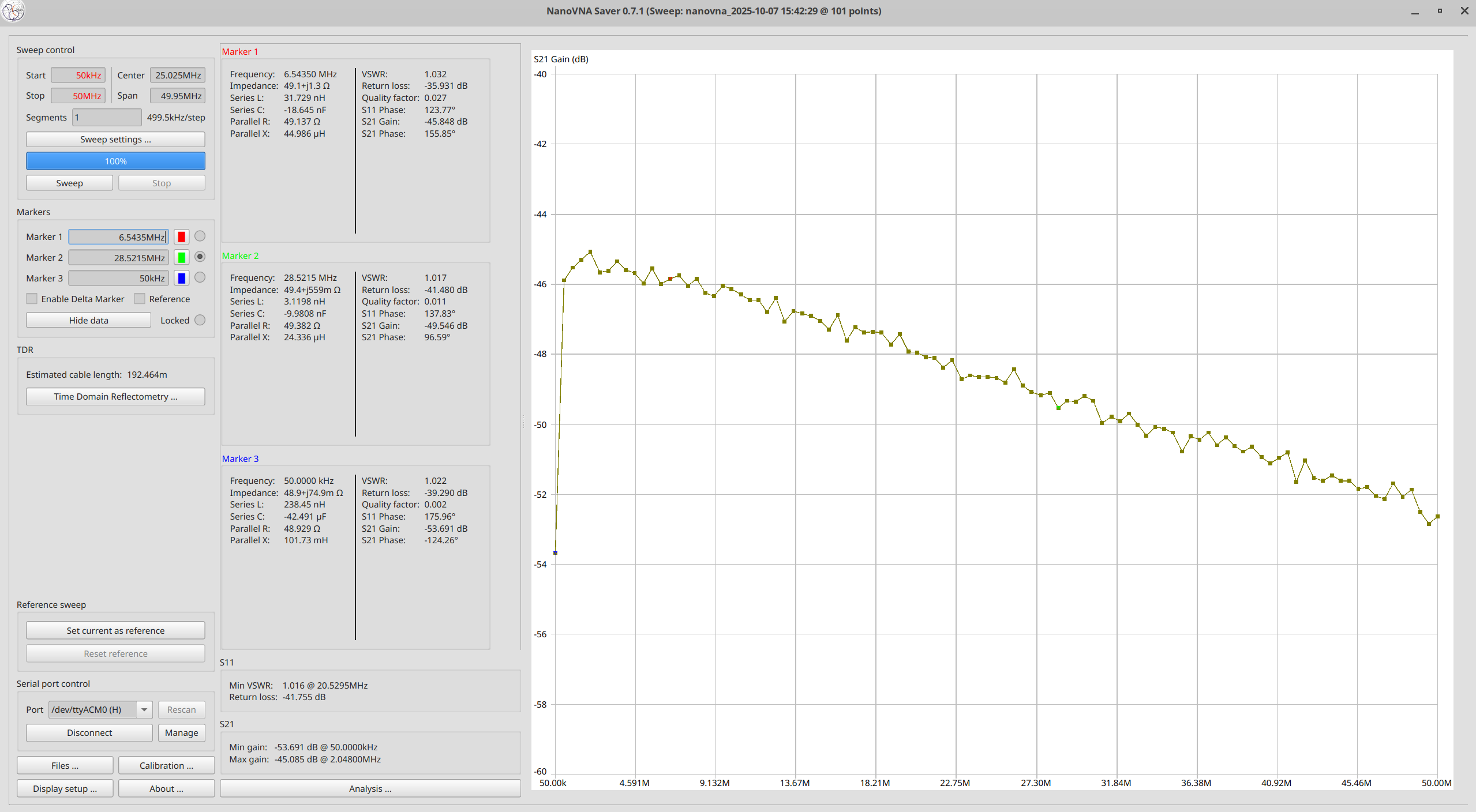Open Time Domain Reflectometry window
This screenshot has height=812, width=1476.
115,396
